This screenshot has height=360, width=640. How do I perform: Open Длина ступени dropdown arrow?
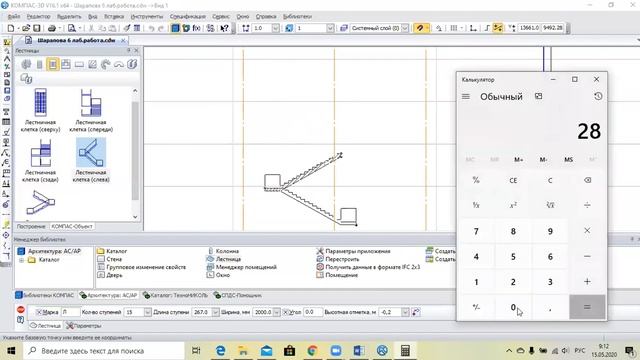[x=215, y=312]
